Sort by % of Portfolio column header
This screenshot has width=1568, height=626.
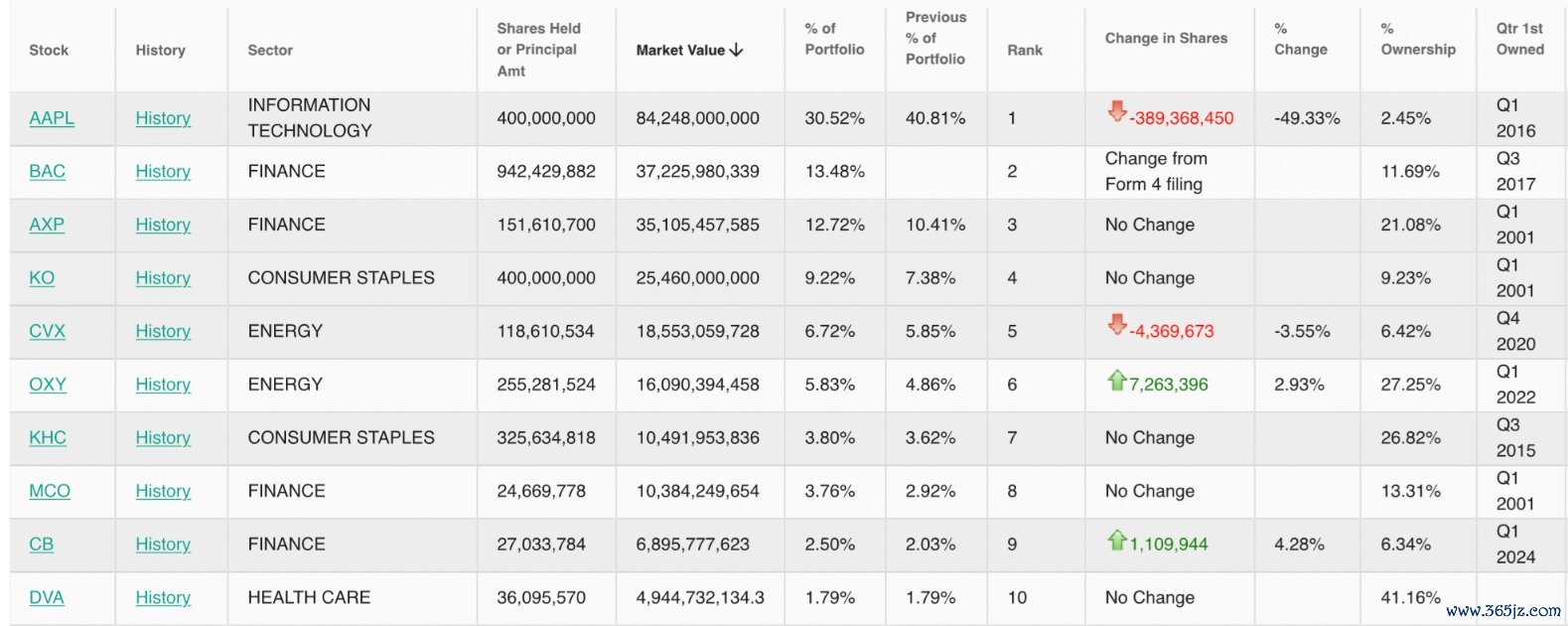(834, 39)
